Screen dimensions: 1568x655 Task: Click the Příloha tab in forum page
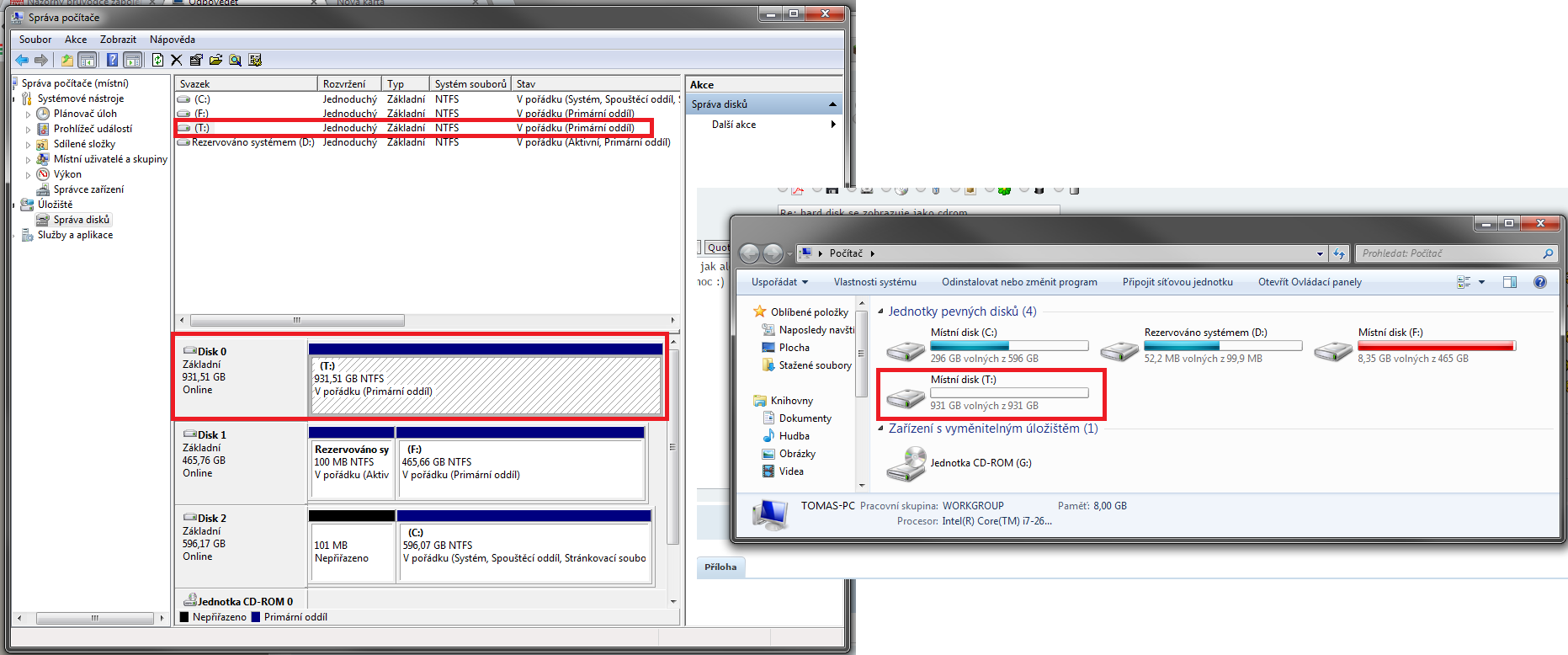tap(720, 567)
